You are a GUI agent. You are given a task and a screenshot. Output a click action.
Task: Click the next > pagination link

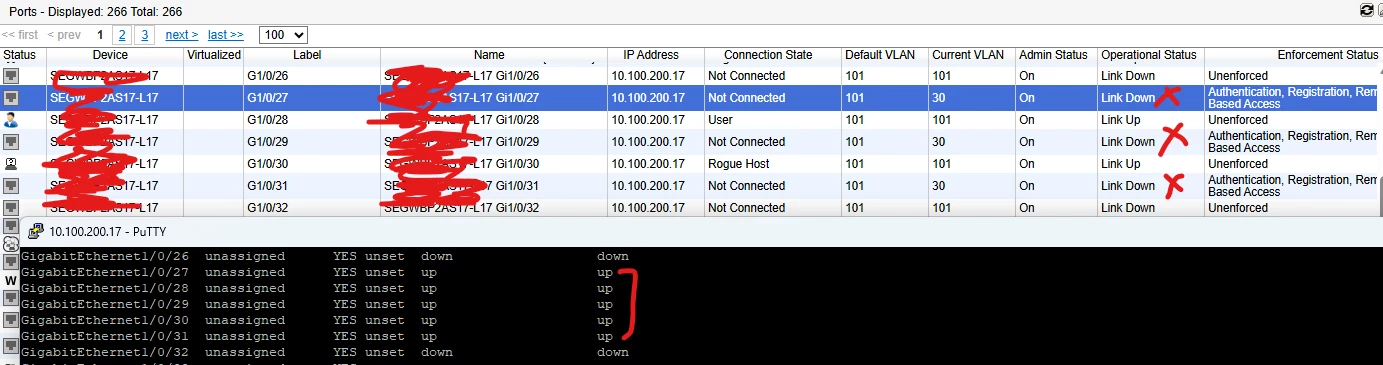pos(182,35)
